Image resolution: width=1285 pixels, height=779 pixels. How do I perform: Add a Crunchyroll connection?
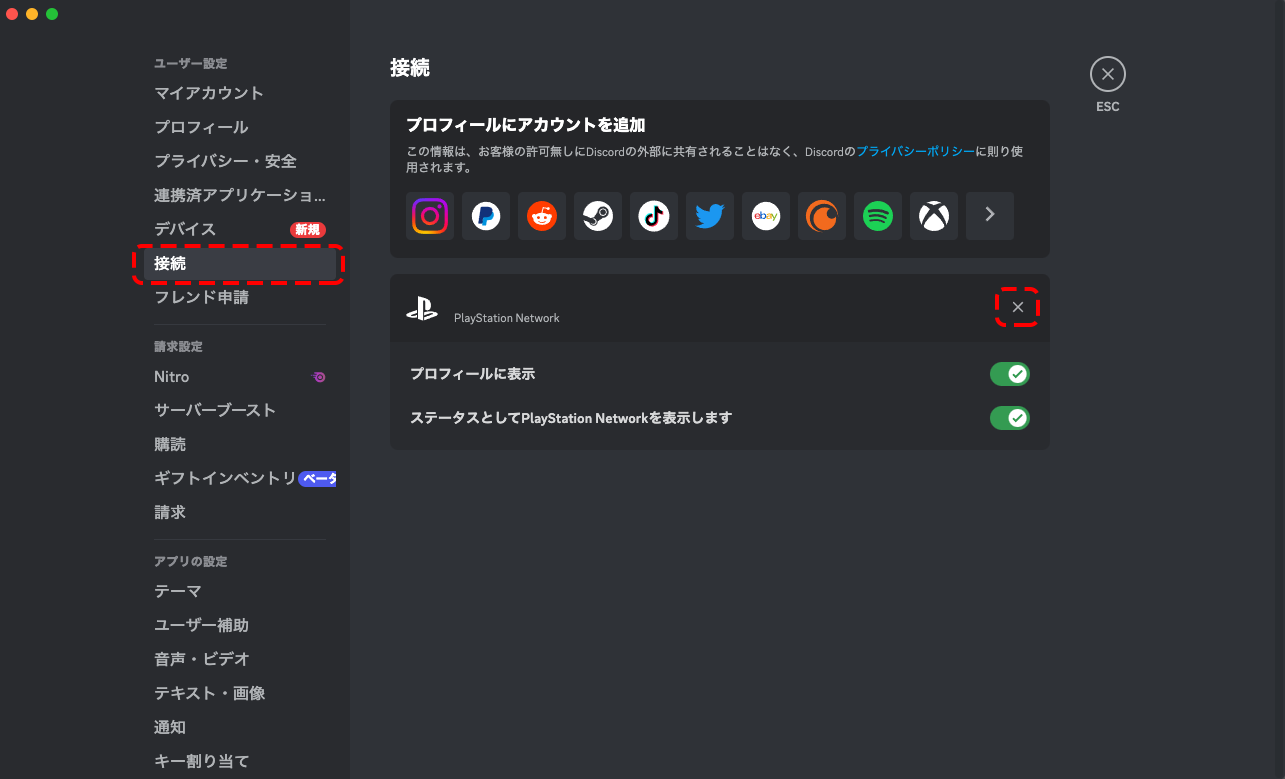[822, 216]
